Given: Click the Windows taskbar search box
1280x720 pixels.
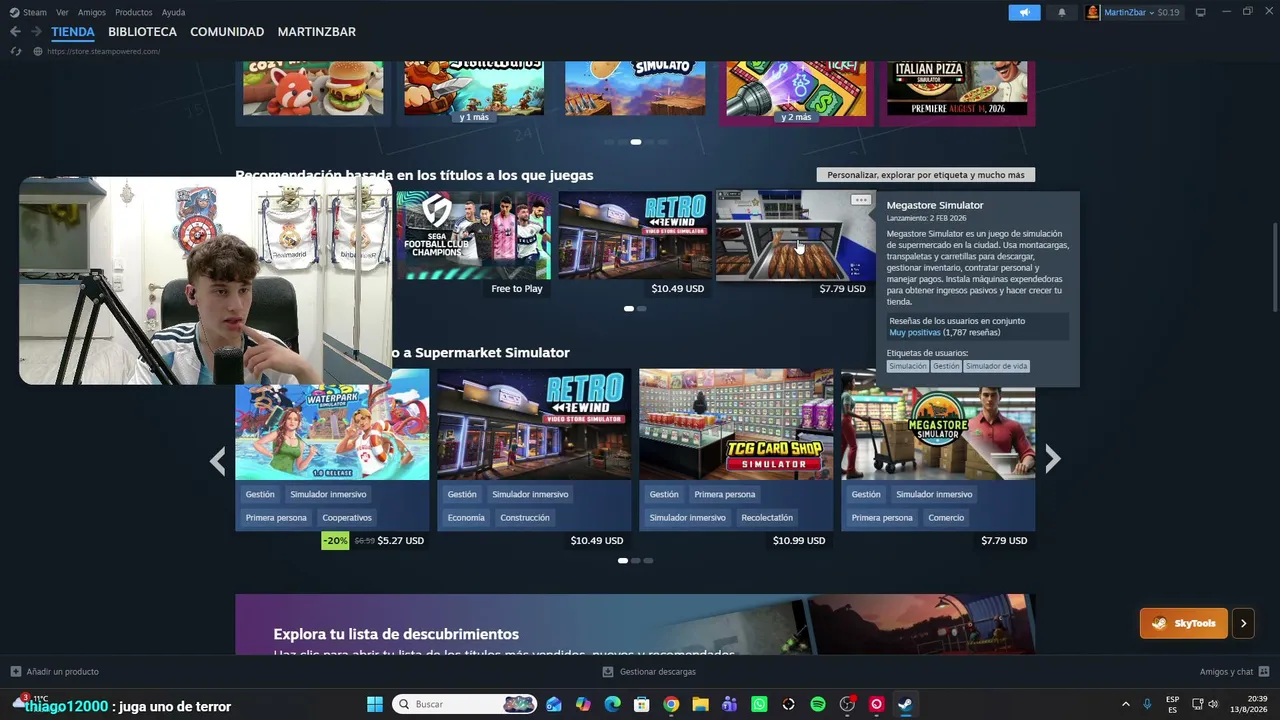Looking at the screenshot, I should (x=465, y=704).
